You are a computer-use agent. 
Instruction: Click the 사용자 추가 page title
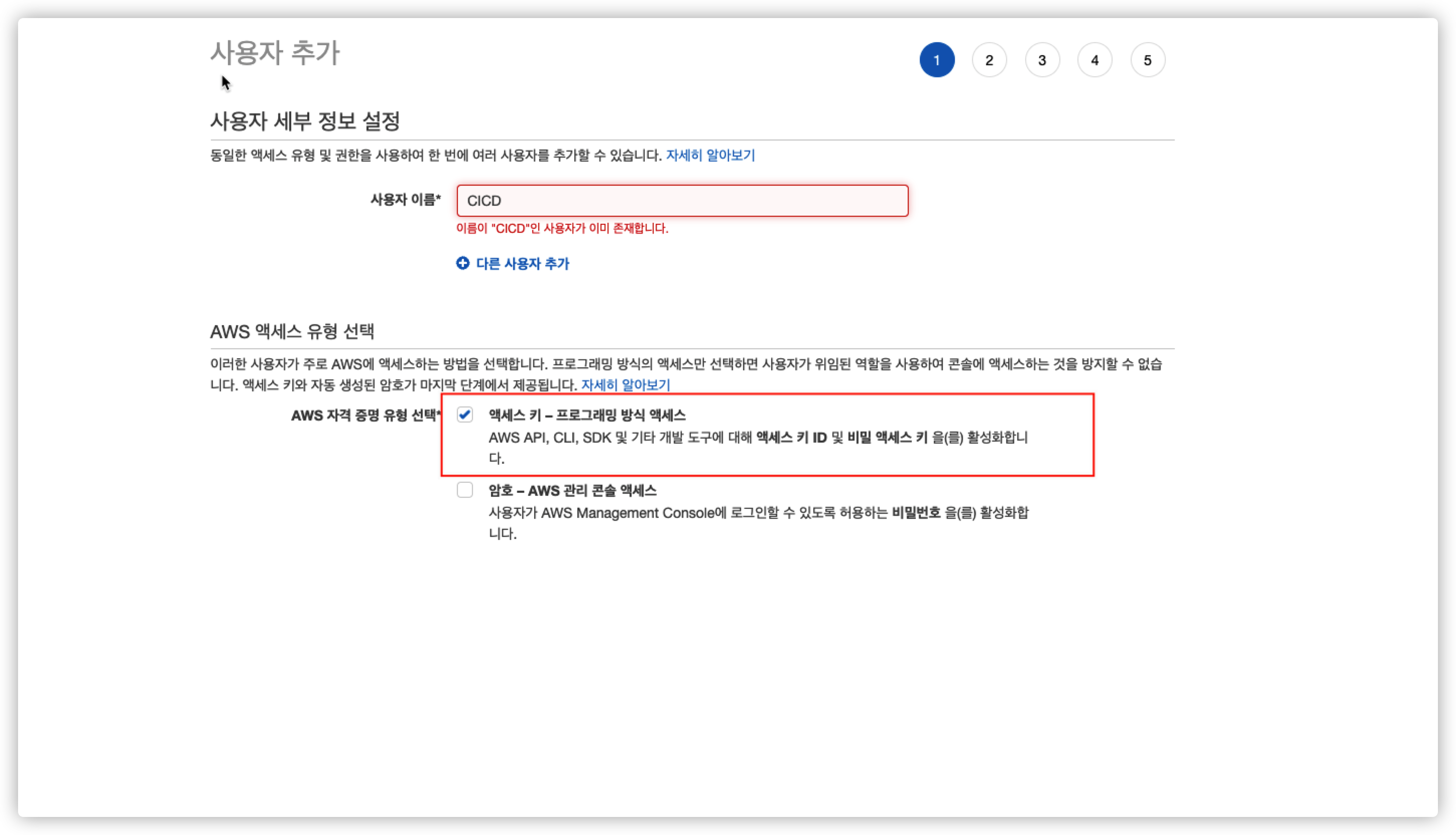coord(275,53)
